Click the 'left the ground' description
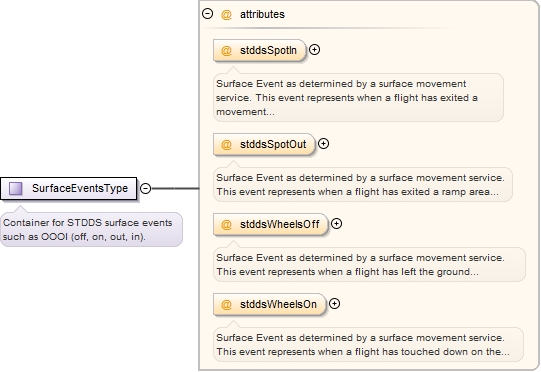Viewport: 541px width, 372px height. (369, 265)
